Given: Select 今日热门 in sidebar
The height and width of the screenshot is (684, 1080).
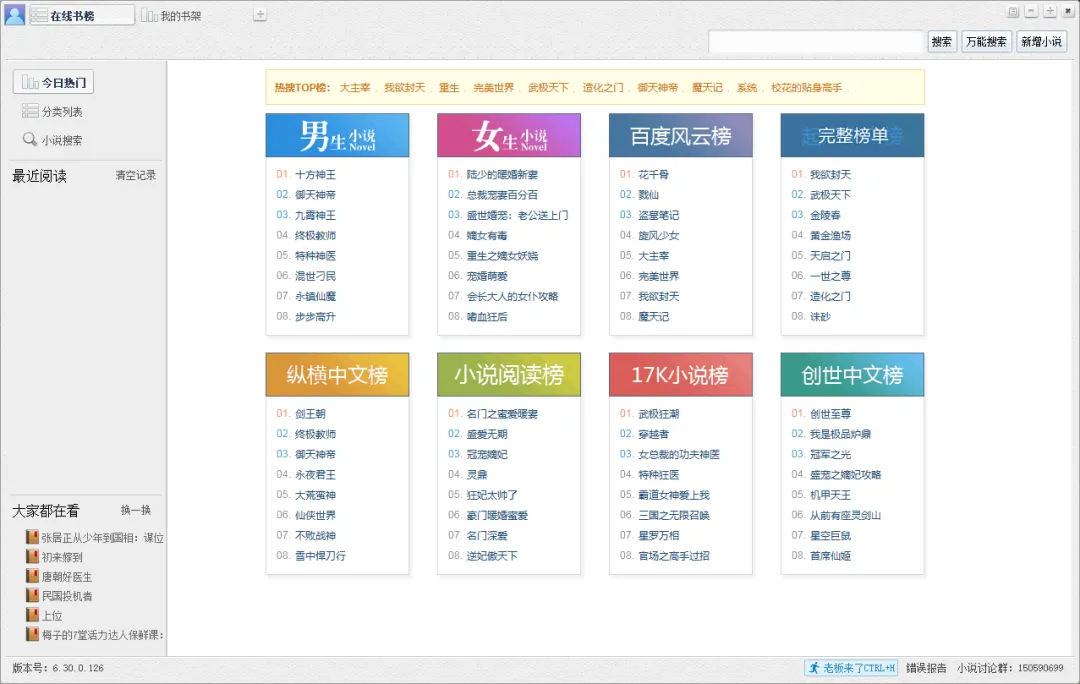Looking at the screenshot, I should pos(53,83).
